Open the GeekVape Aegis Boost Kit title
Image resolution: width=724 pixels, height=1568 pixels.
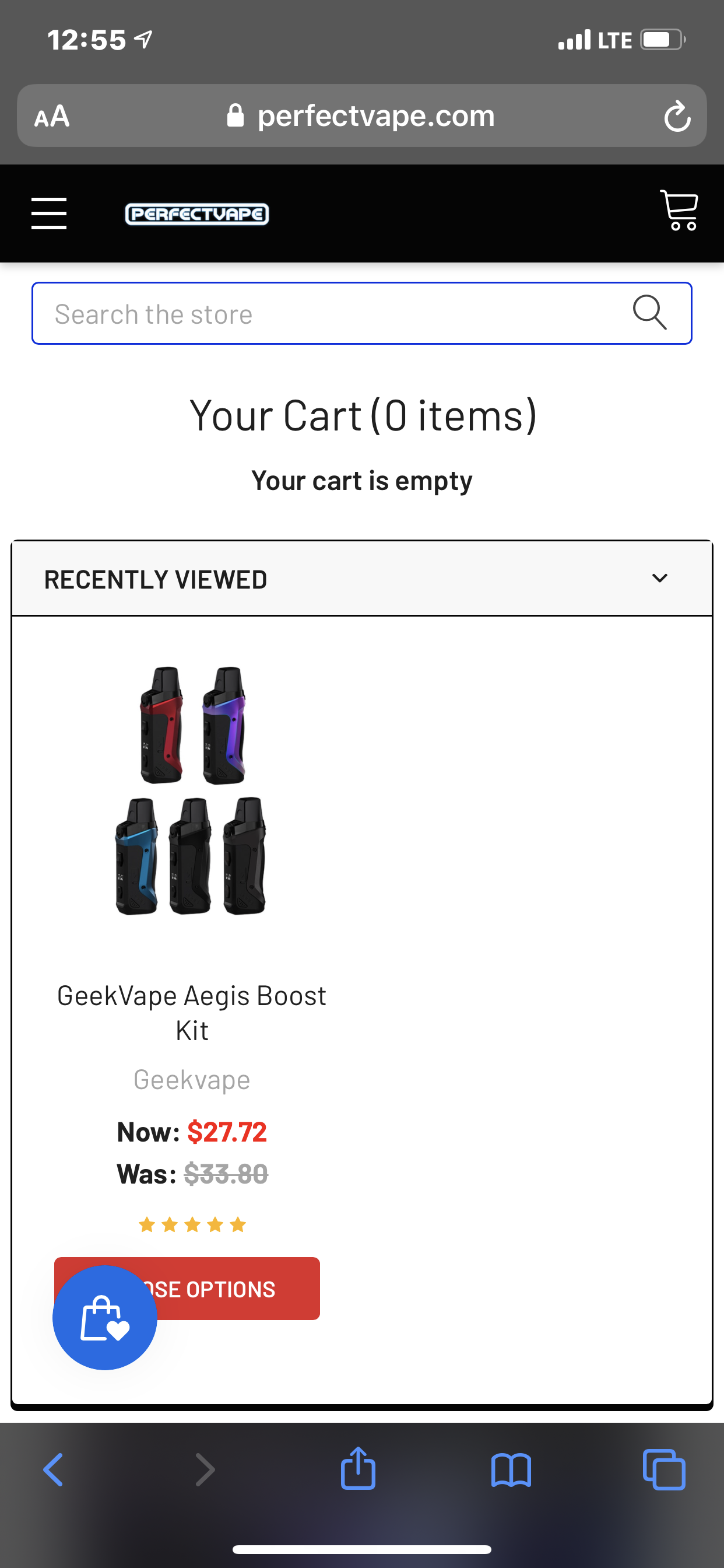click(x=192, y=1013)
